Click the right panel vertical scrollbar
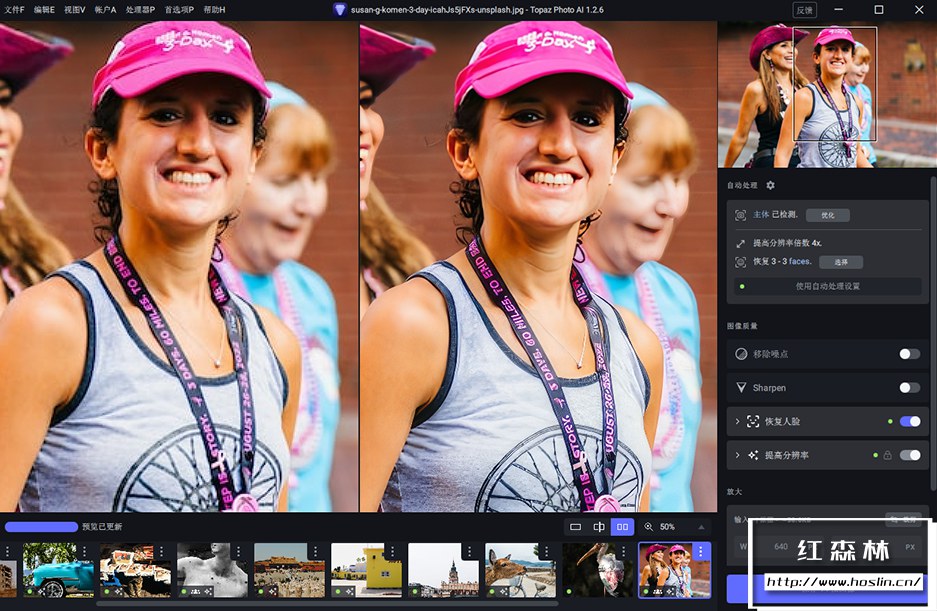This screenshot has width=937, height=611. coord(933,335)
